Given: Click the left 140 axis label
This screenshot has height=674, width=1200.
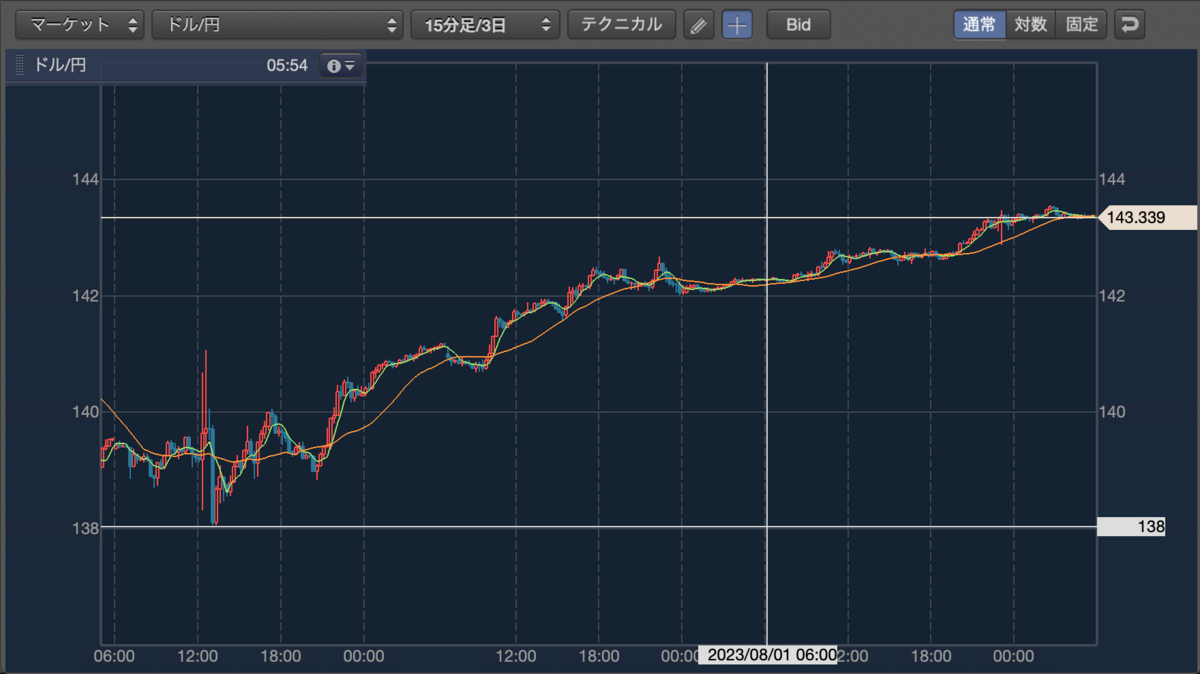Looking at the screenshot, I should tap(85, 412).
